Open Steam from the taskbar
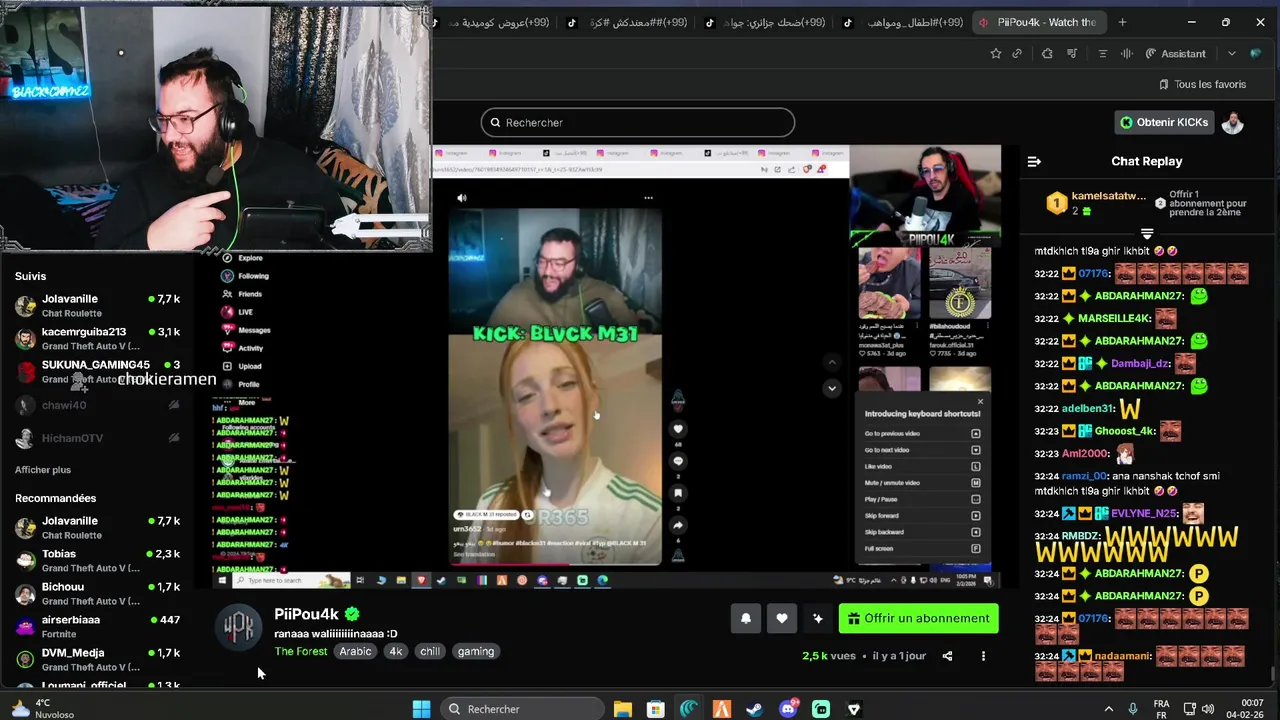The height and width of the screenshot is (720, 1280). [755, 709]
